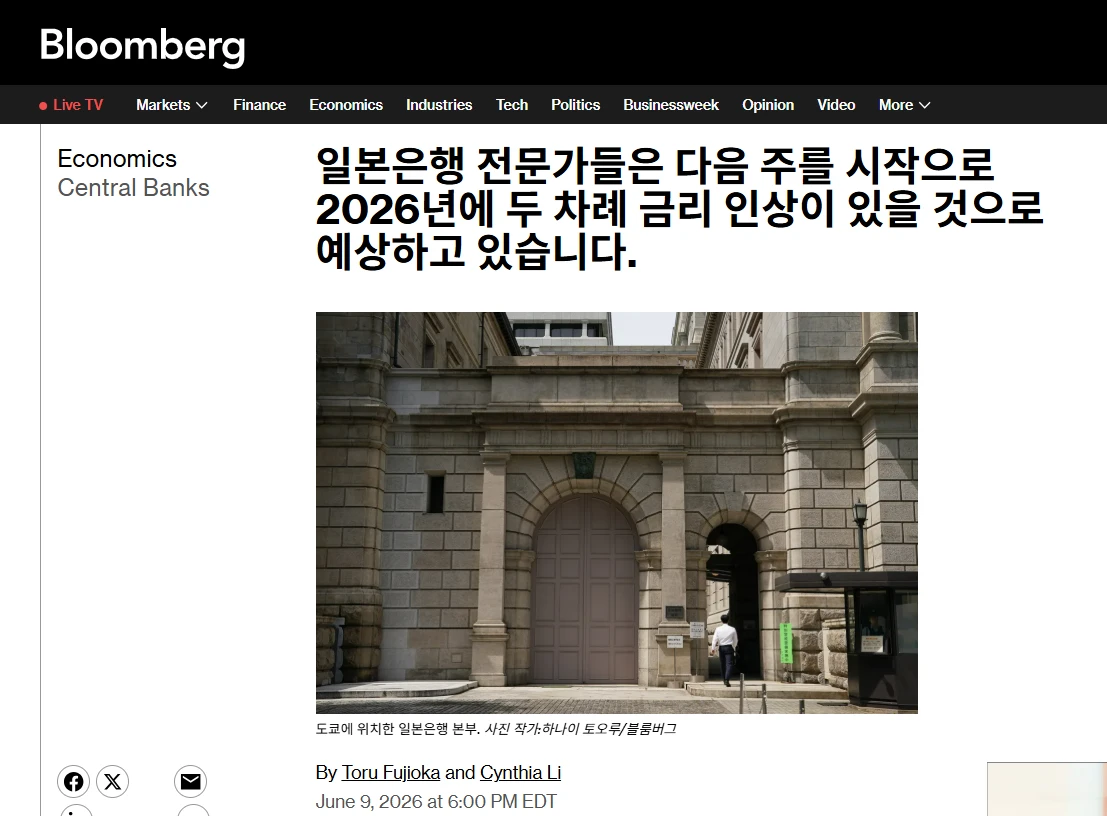This screenshot has width=1107, height=816.
Task: Open author Toru Fujioka's profile
Action: tap(391, 772)
